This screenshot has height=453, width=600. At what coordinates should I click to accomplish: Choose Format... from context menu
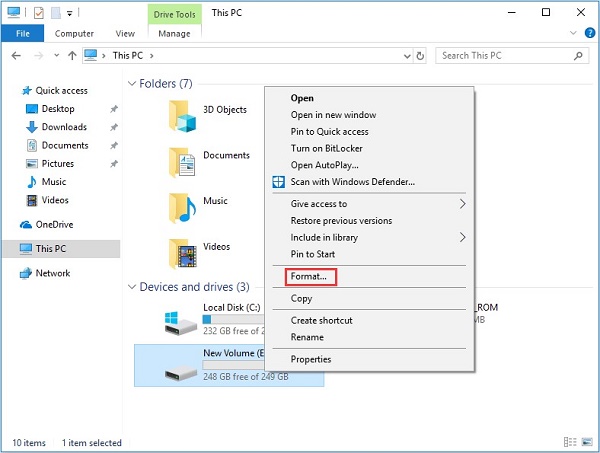[308, 275]
